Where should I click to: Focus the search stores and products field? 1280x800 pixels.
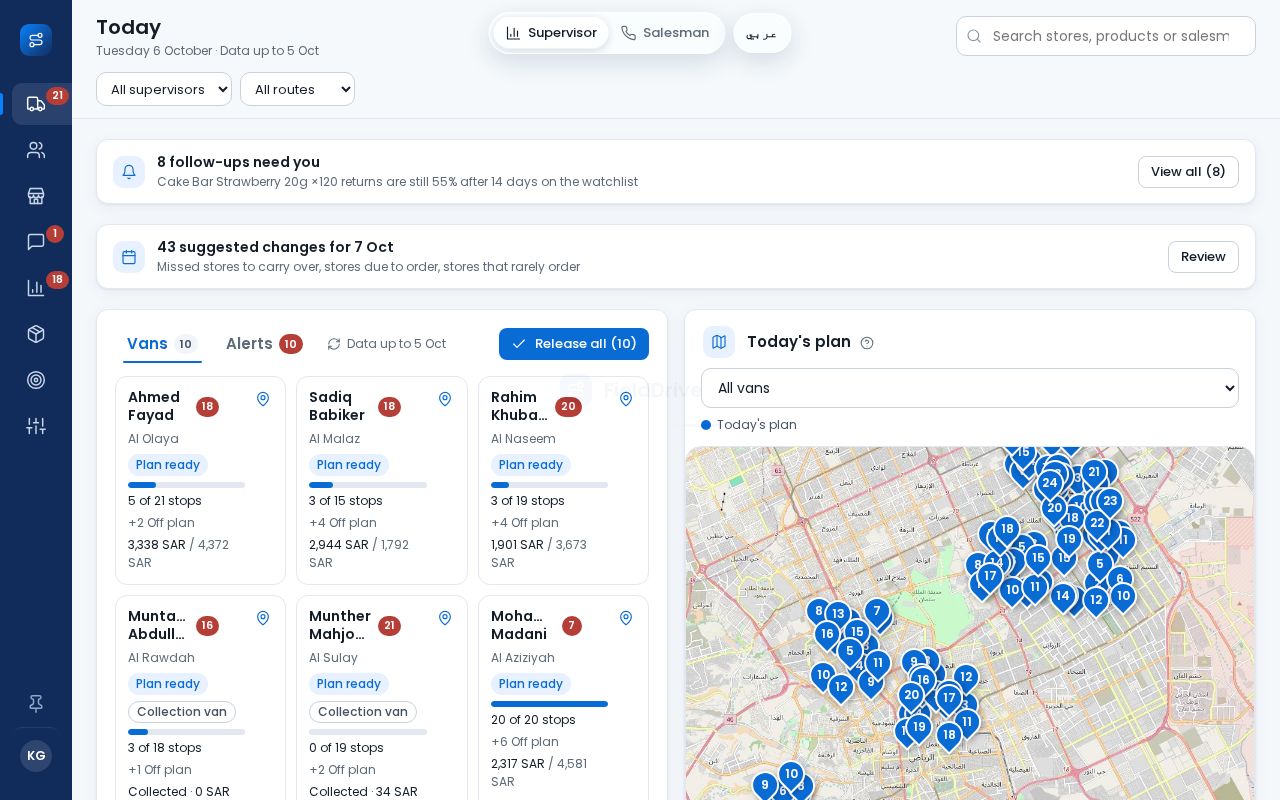[x=1106, y=36]
